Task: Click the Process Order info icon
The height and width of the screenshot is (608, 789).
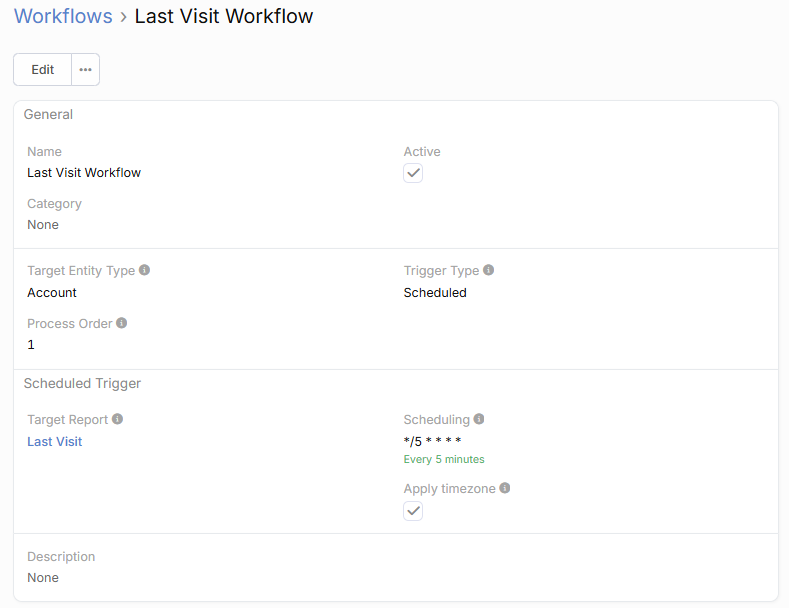Action: tap(122, 323)
